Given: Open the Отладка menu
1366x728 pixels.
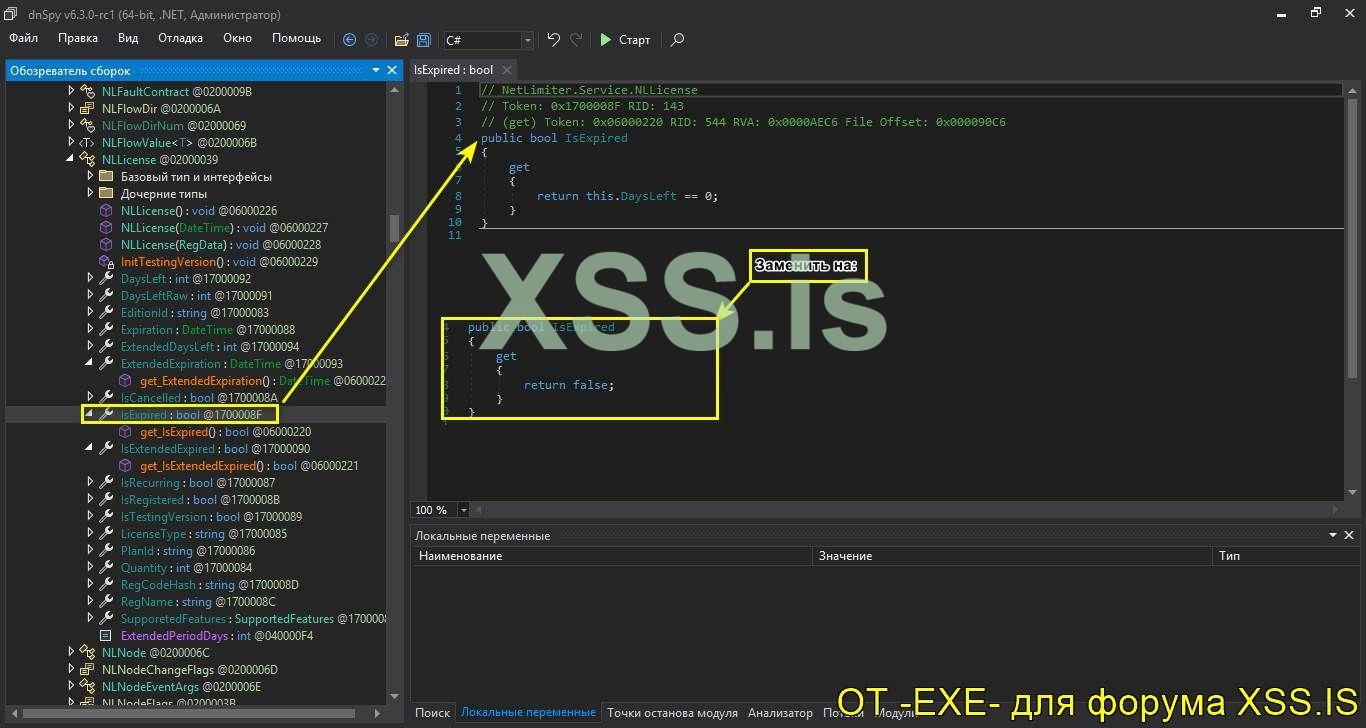Looking at the screenshot, I should (180, 38).
